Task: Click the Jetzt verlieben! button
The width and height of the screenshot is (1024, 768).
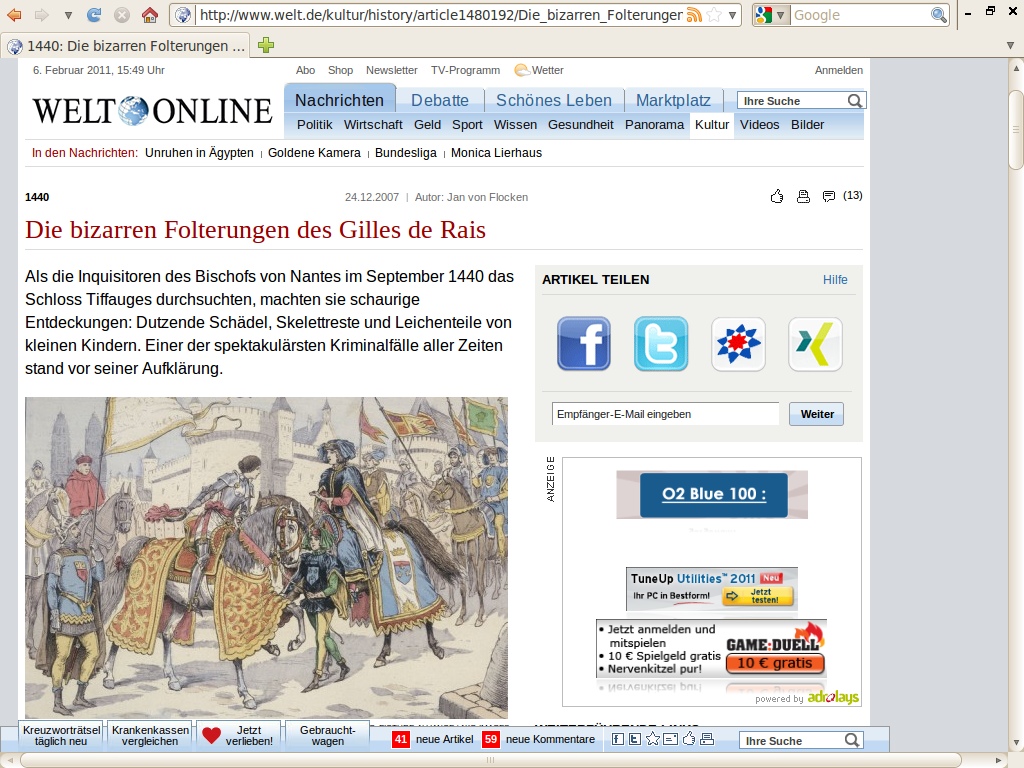Action: pyautogui.click(x=239, y=736)
